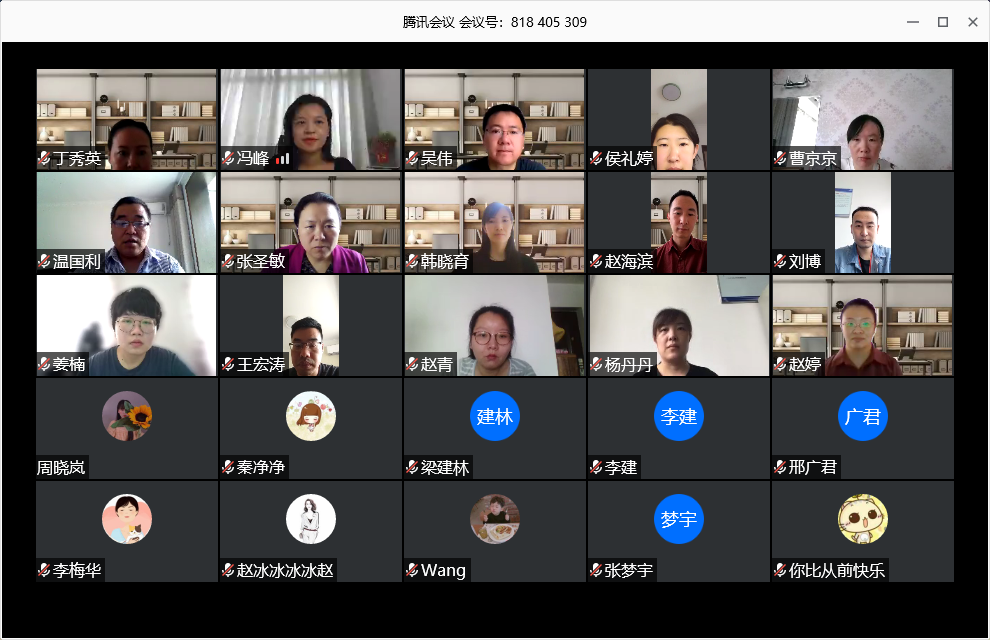Click the blue 梦宇 avatar circle
Screen dimensions: 990x640
679,519
